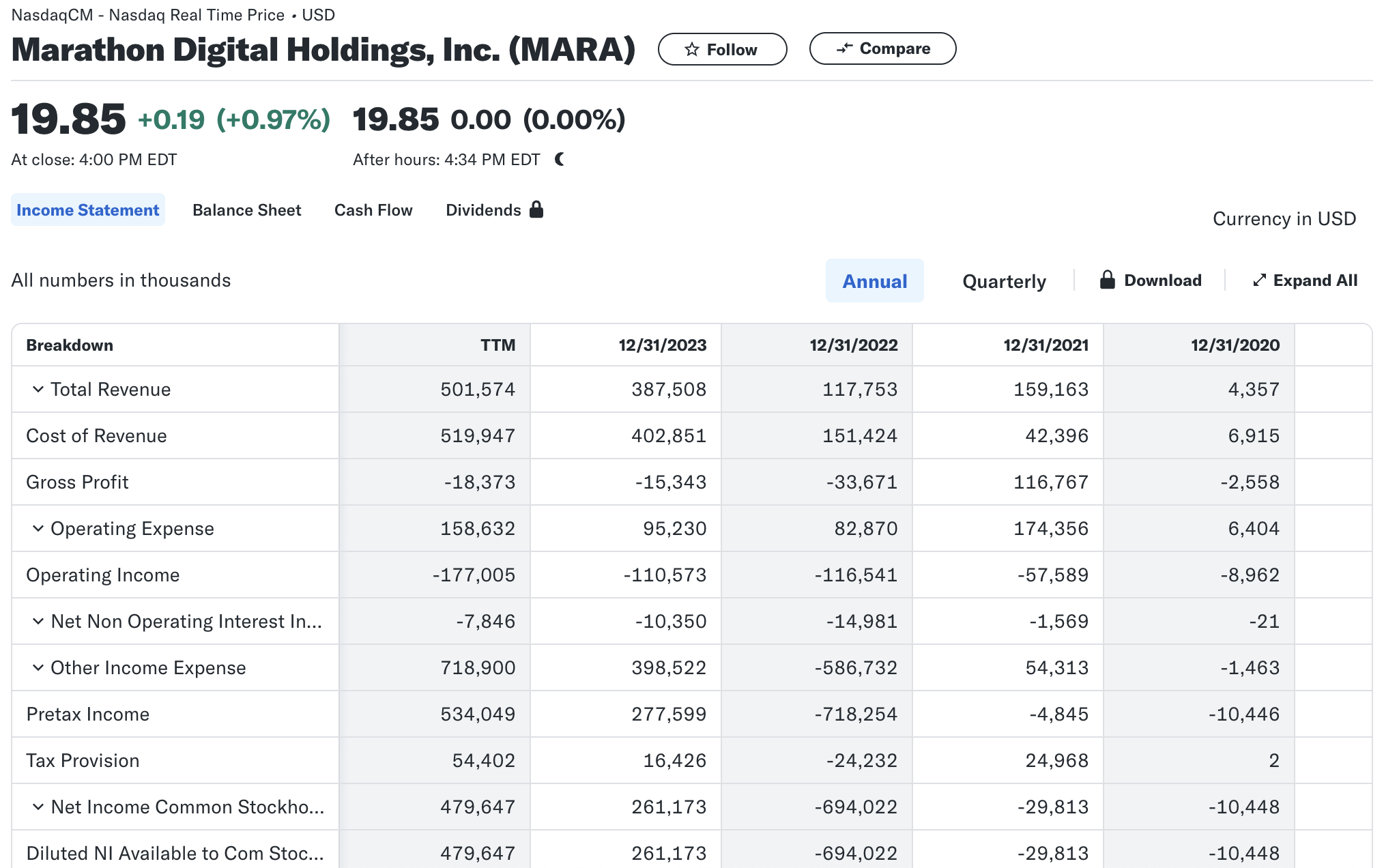This screenshot has height=868, width=1384.
Task: Open the Balance Sheet tab
Action: click(246, 210)
